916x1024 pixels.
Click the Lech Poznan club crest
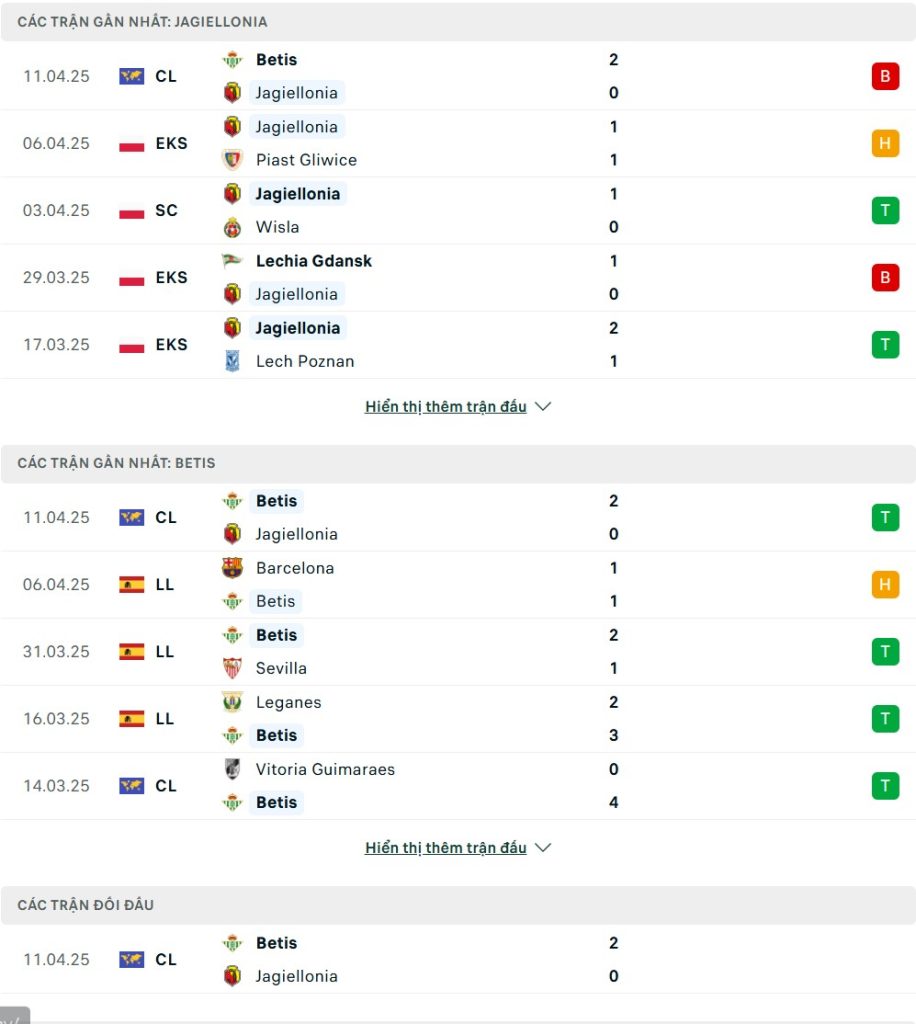(x=232, y=361)
